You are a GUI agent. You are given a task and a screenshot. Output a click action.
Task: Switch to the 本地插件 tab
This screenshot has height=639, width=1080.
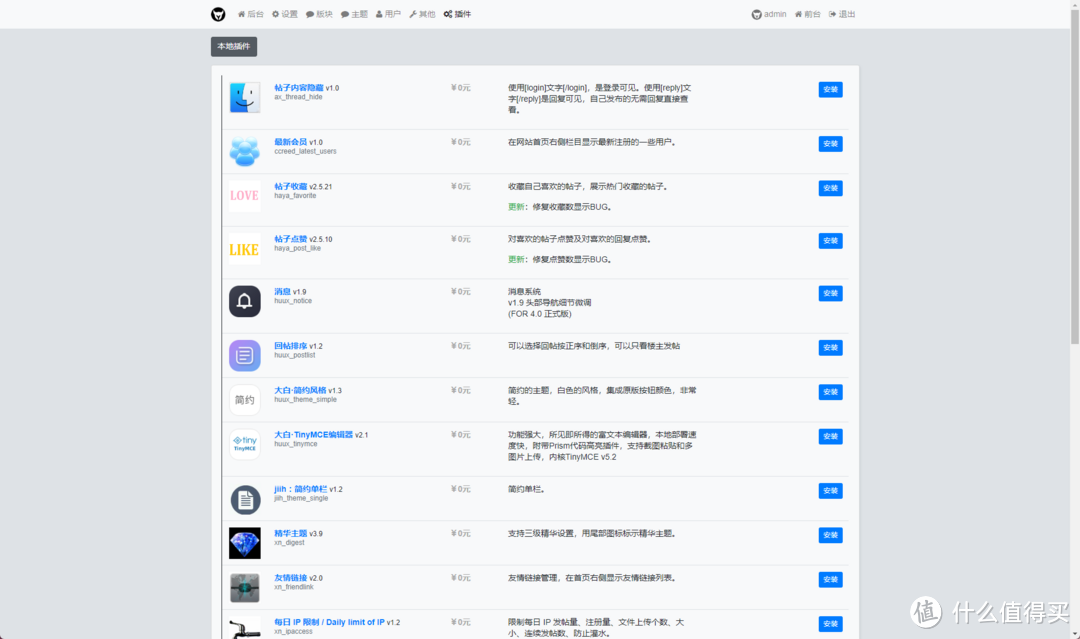(233, 46)
